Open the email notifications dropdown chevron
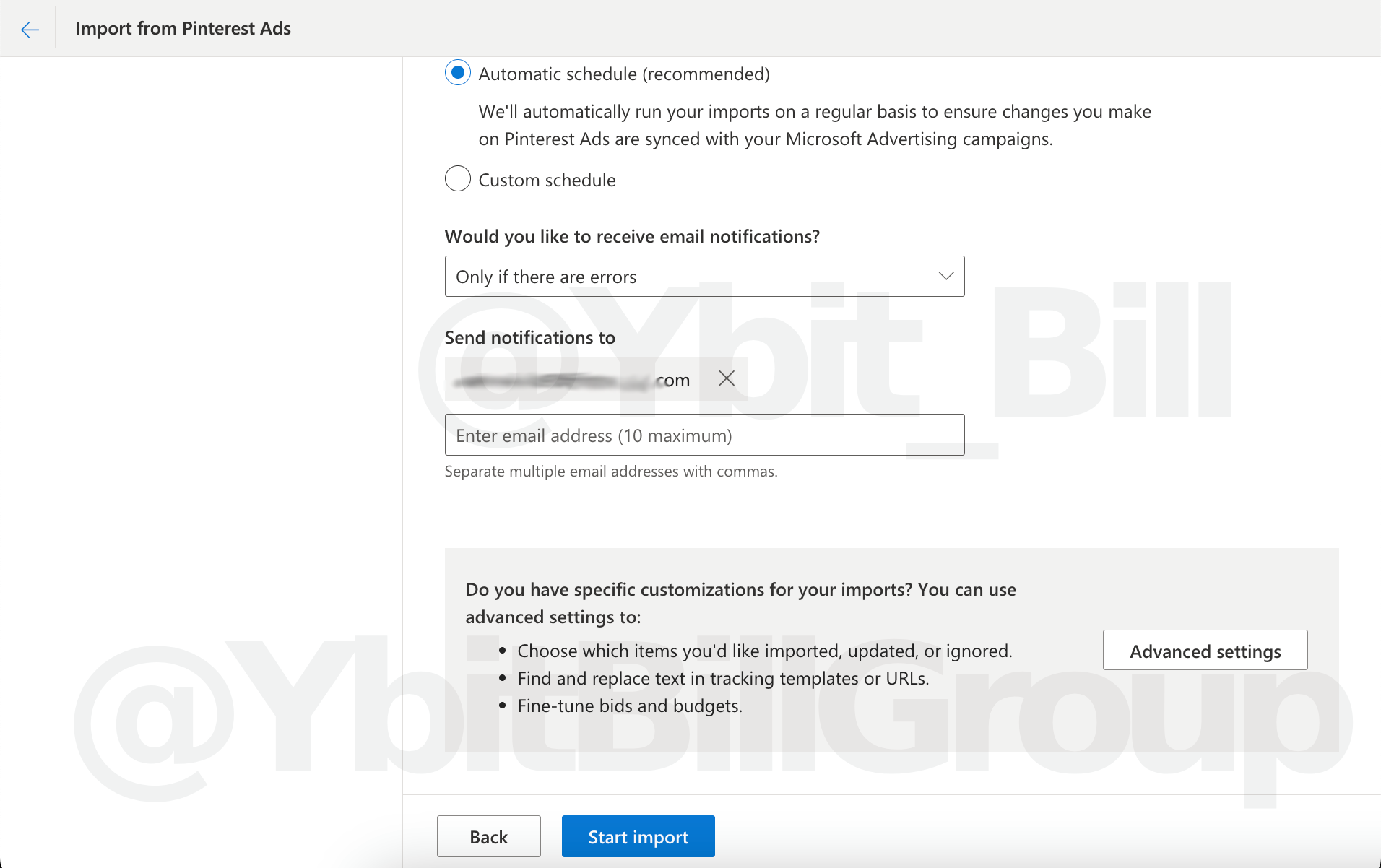The width and height of the screenshot is (1381, 868). click(945, 277)
